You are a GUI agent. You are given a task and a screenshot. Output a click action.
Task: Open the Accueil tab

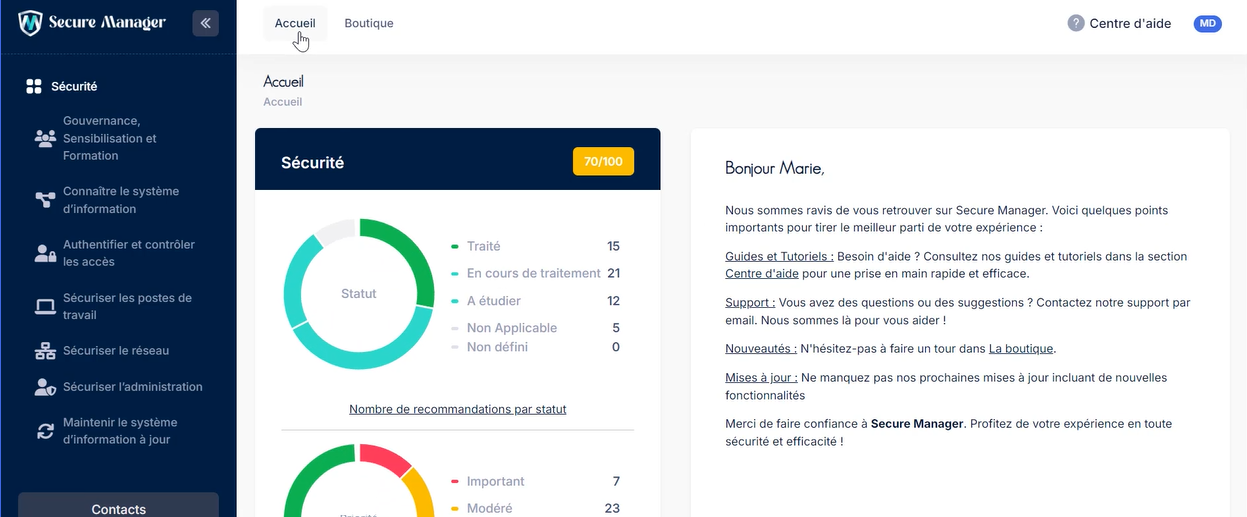[295, 23]
